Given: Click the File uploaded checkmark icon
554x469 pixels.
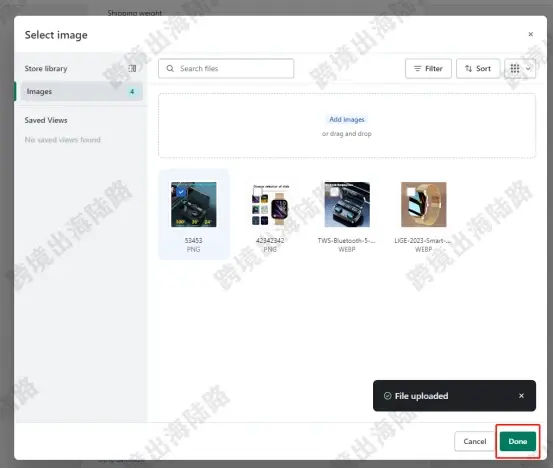Looking at the screenshot, I should click(x=387, y=396).
